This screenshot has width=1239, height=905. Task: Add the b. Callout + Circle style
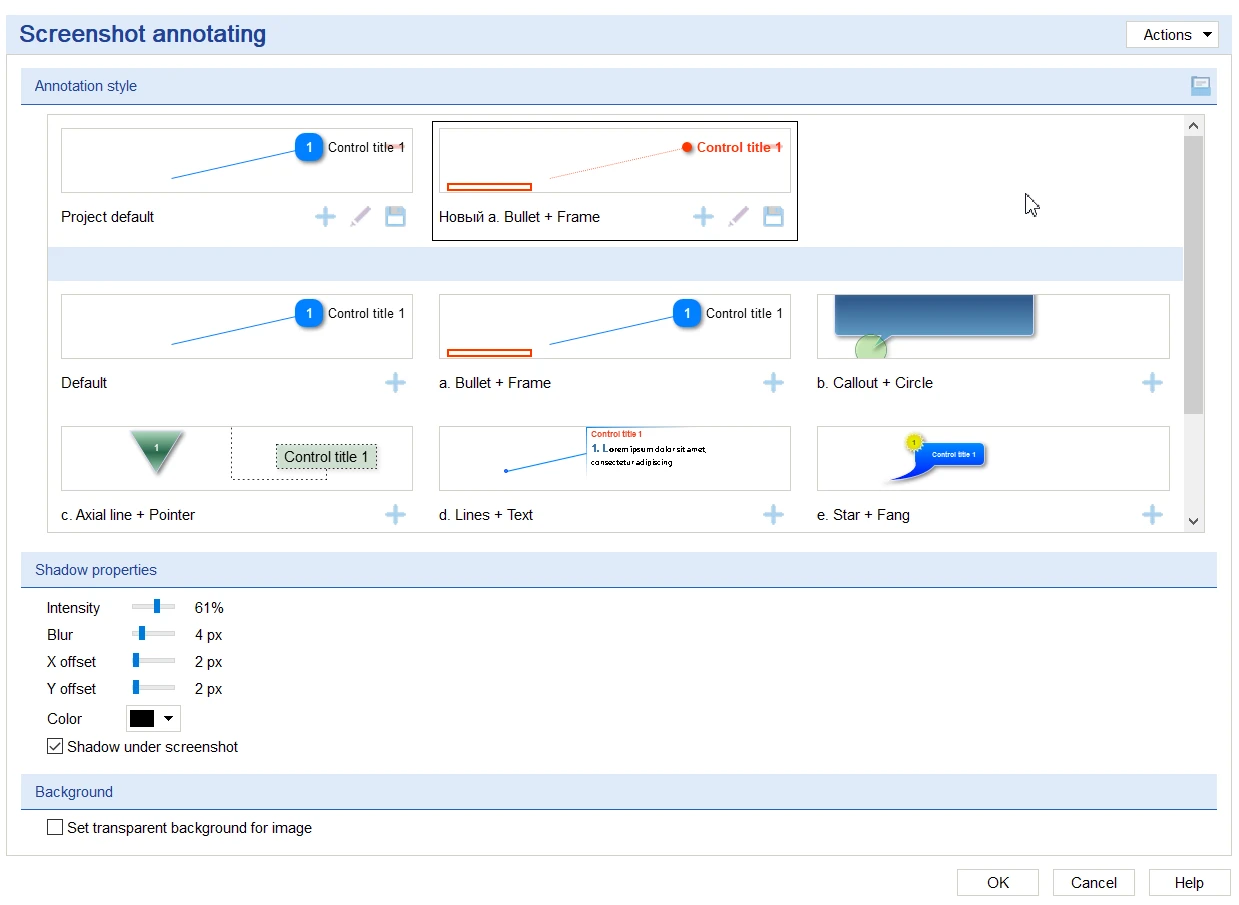(x=1152, y=382)
